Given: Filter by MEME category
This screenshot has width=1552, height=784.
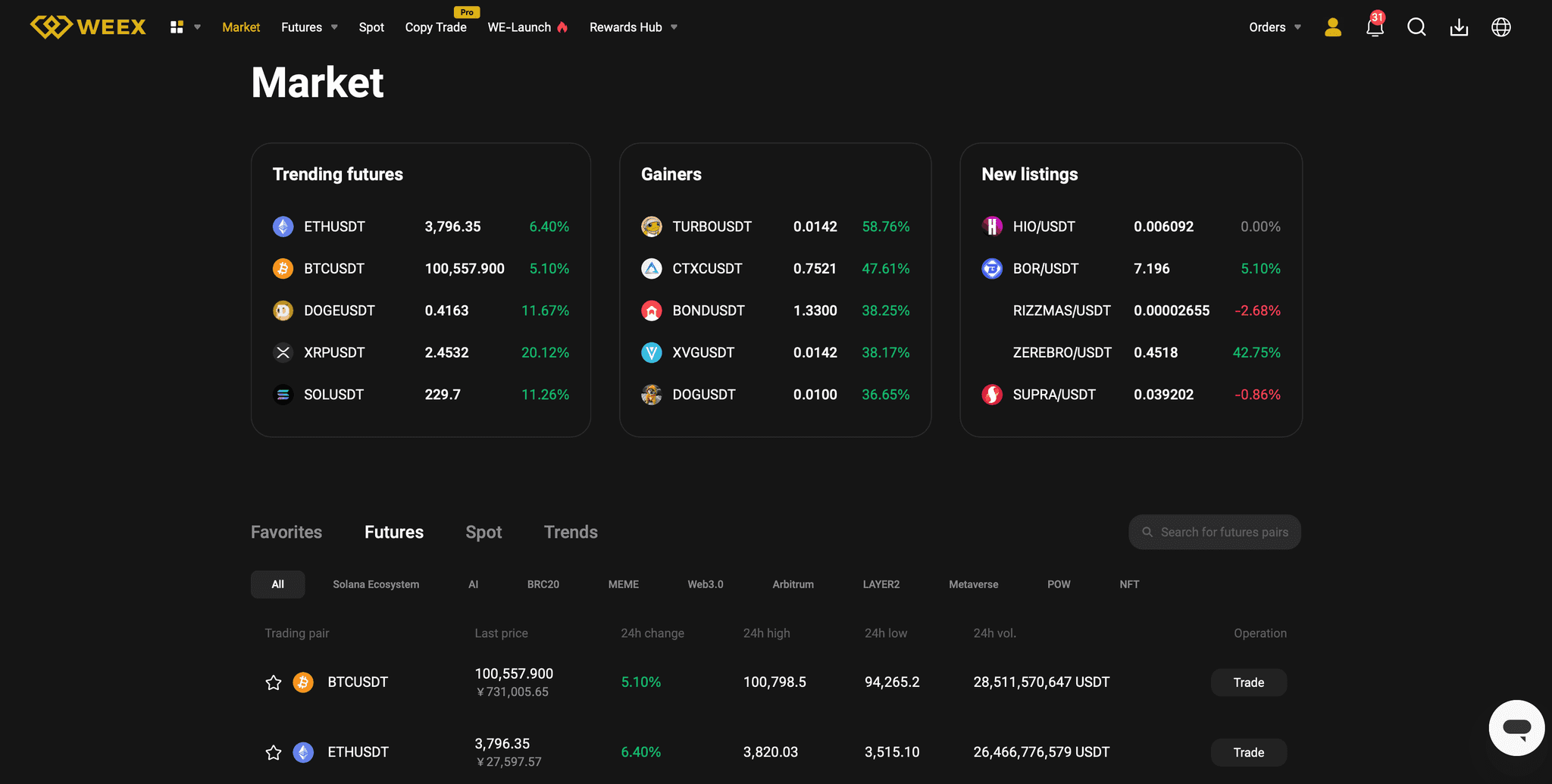Looking at the screenshot, I should 624,584.
